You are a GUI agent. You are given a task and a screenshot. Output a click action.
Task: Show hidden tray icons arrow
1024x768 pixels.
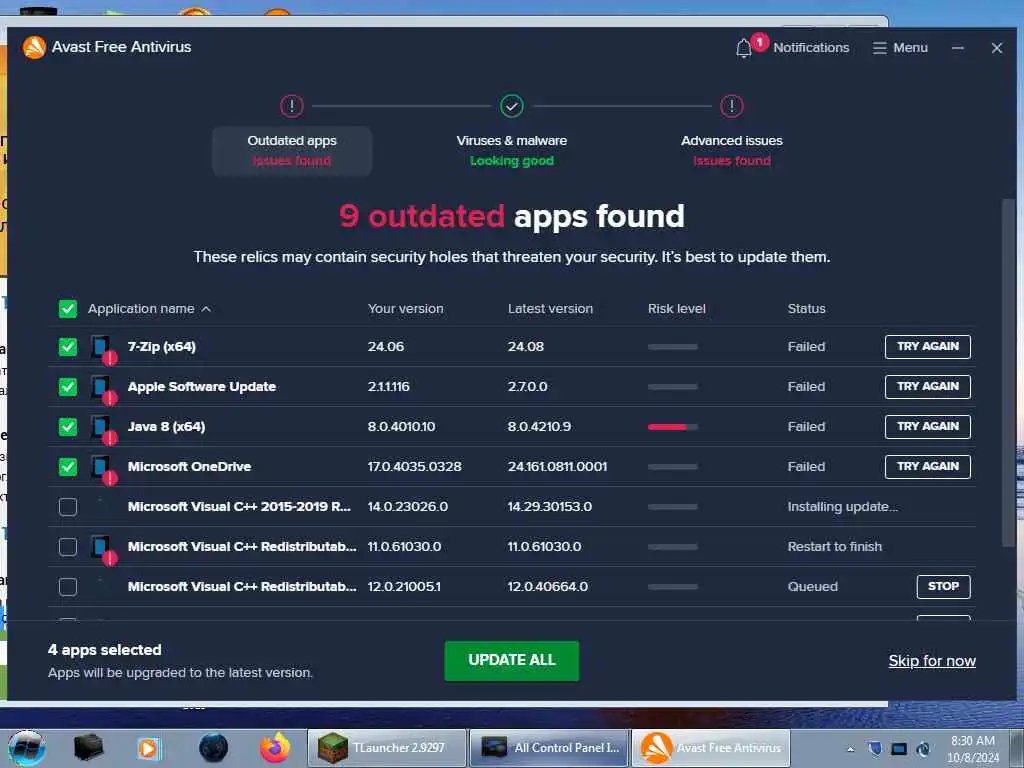pyautogui.click(x=850, y=749)
